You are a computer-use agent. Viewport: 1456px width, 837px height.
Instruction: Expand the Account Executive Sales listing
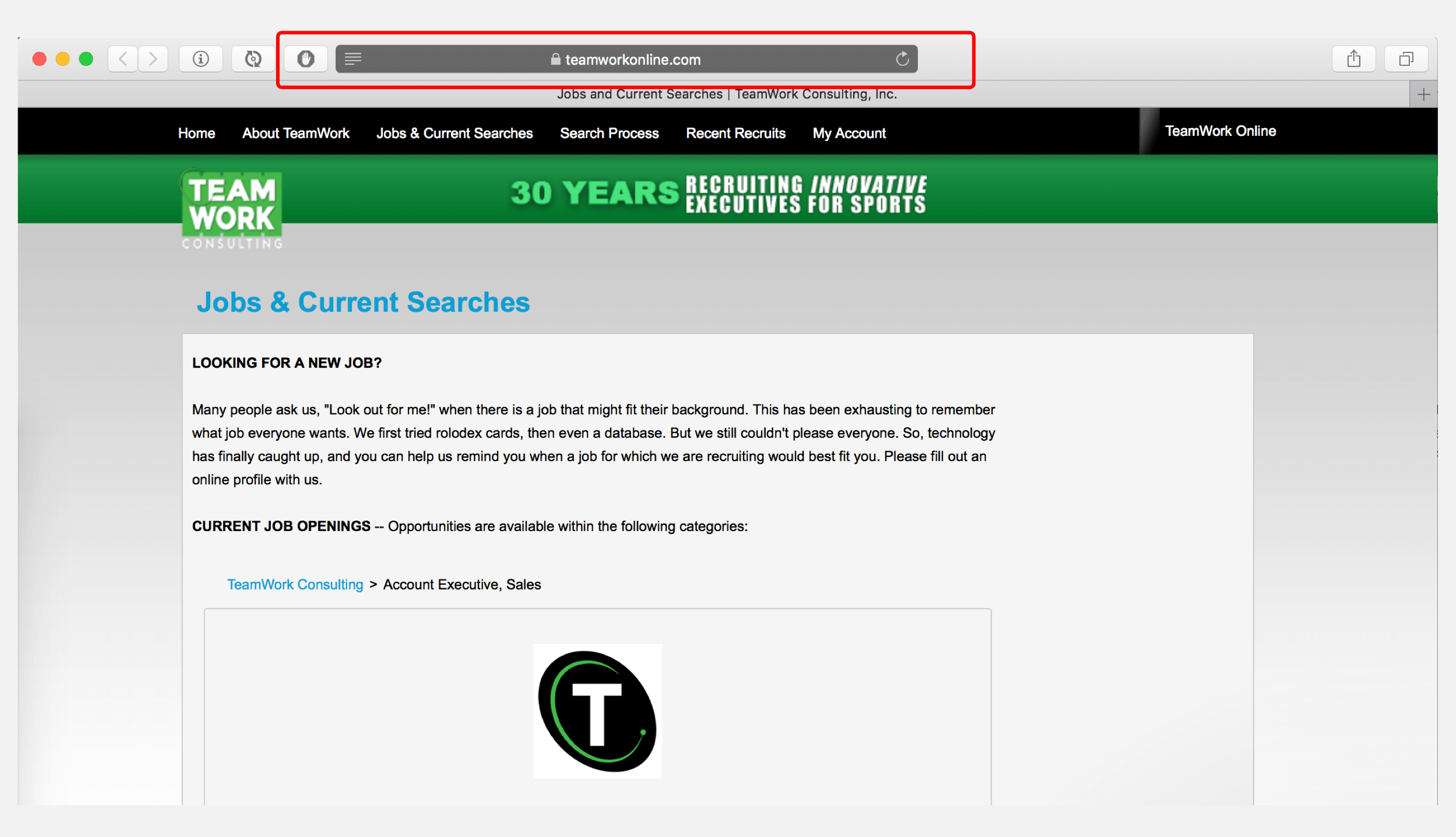coord(462,584)
